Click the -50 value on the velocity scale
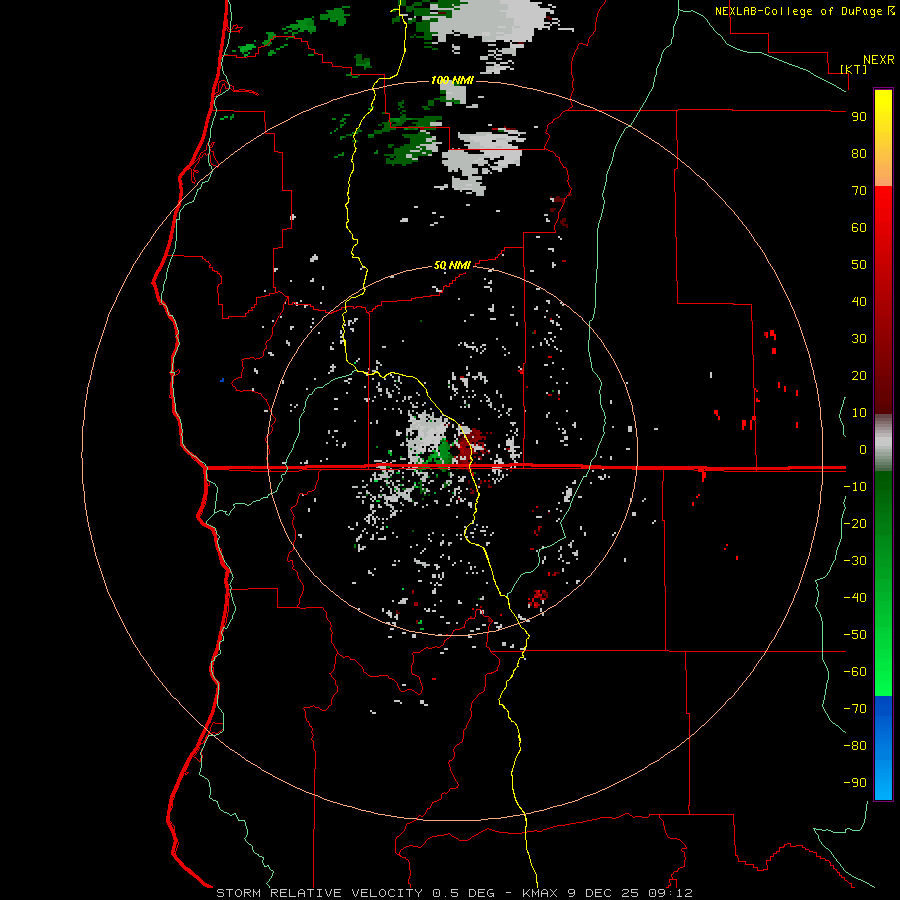 pos(855,635)
